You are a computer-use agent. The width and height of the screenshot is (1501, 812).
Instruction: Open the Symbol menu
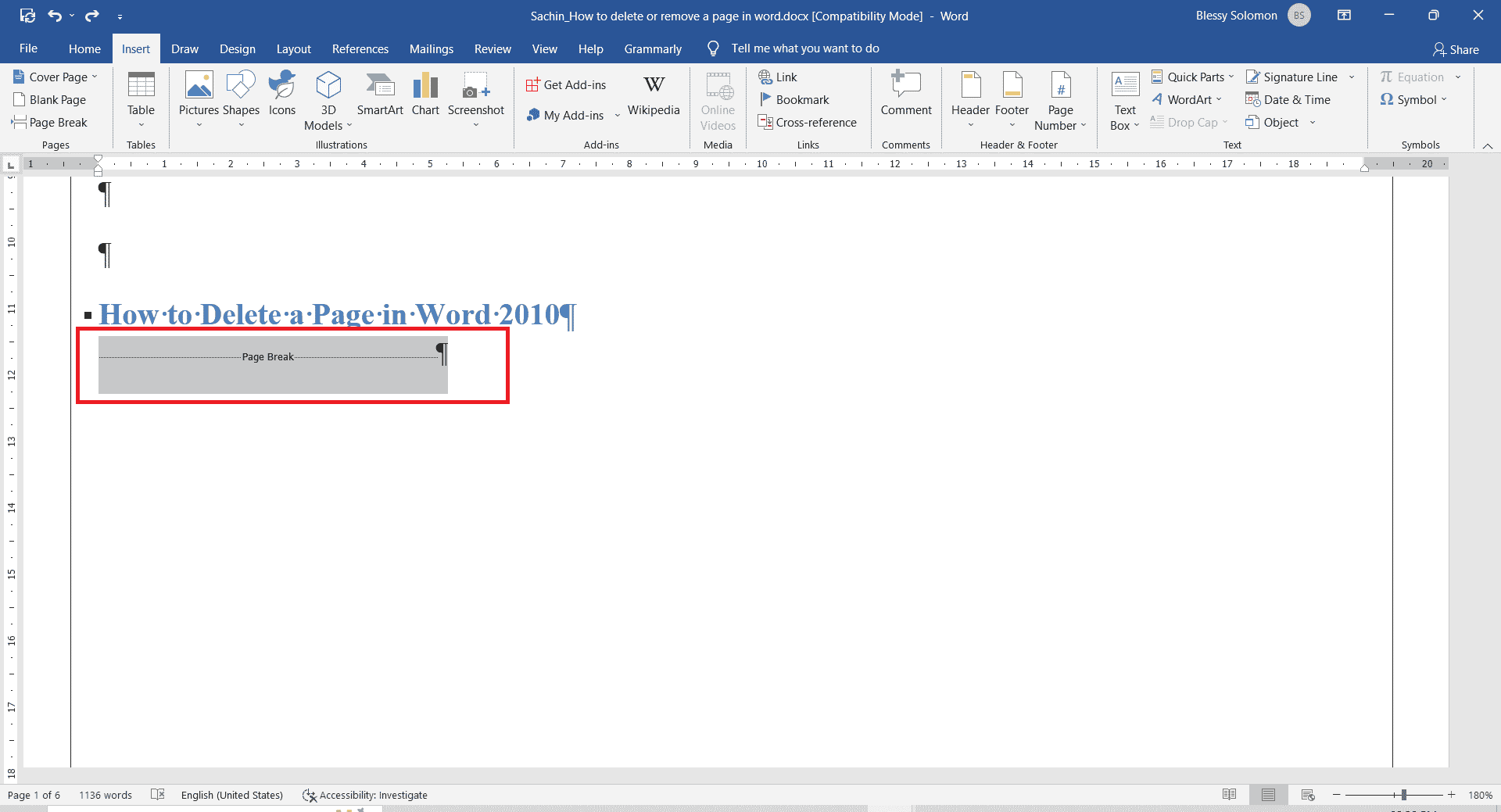(1413, 99)
